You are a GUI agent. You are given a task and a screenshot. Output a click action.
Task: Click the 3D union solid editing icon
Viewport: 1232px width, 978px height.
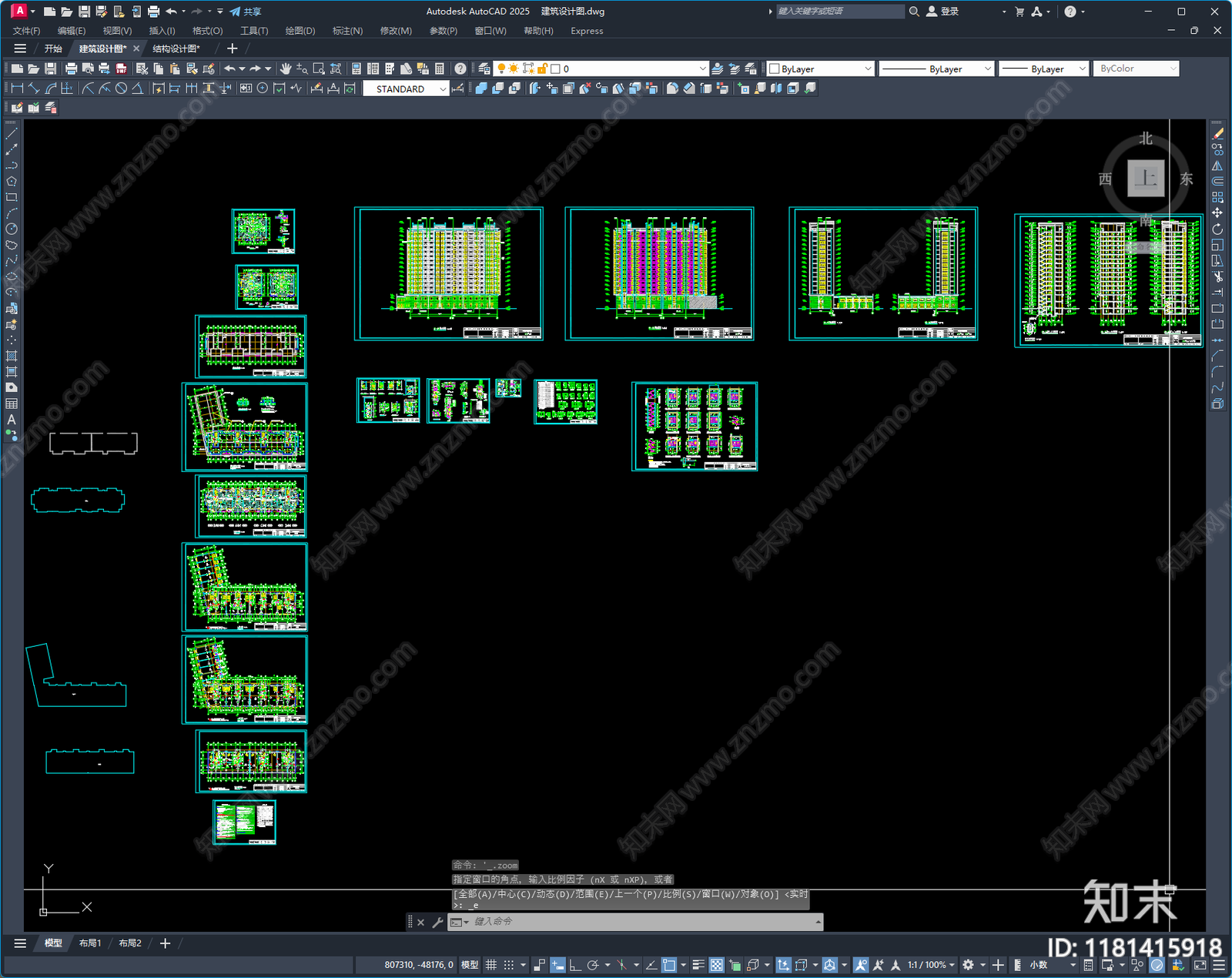click(x=481, y=89)
